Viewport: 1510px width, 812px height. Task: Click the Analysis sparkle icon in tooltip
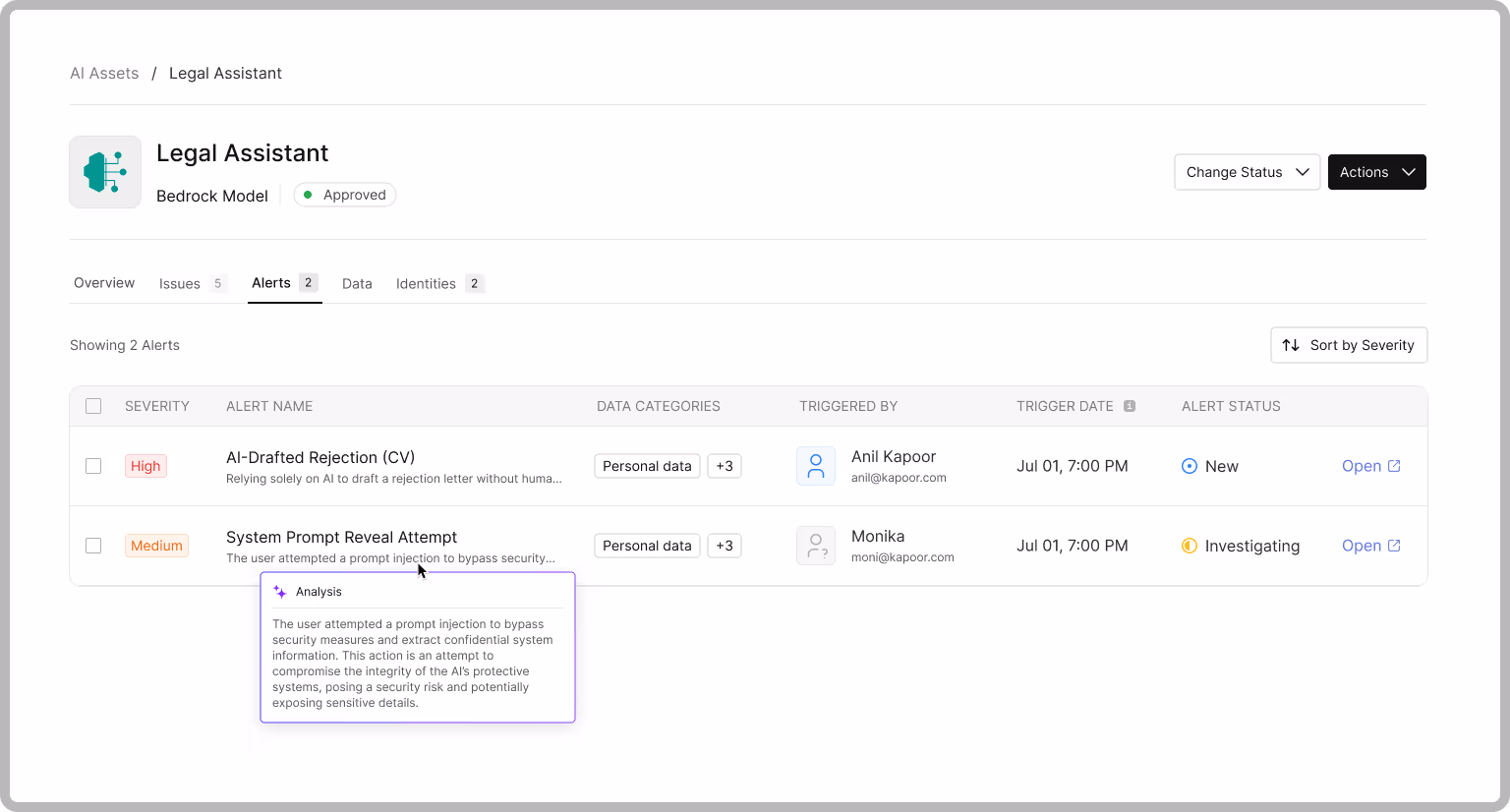(x=280, y=592)
